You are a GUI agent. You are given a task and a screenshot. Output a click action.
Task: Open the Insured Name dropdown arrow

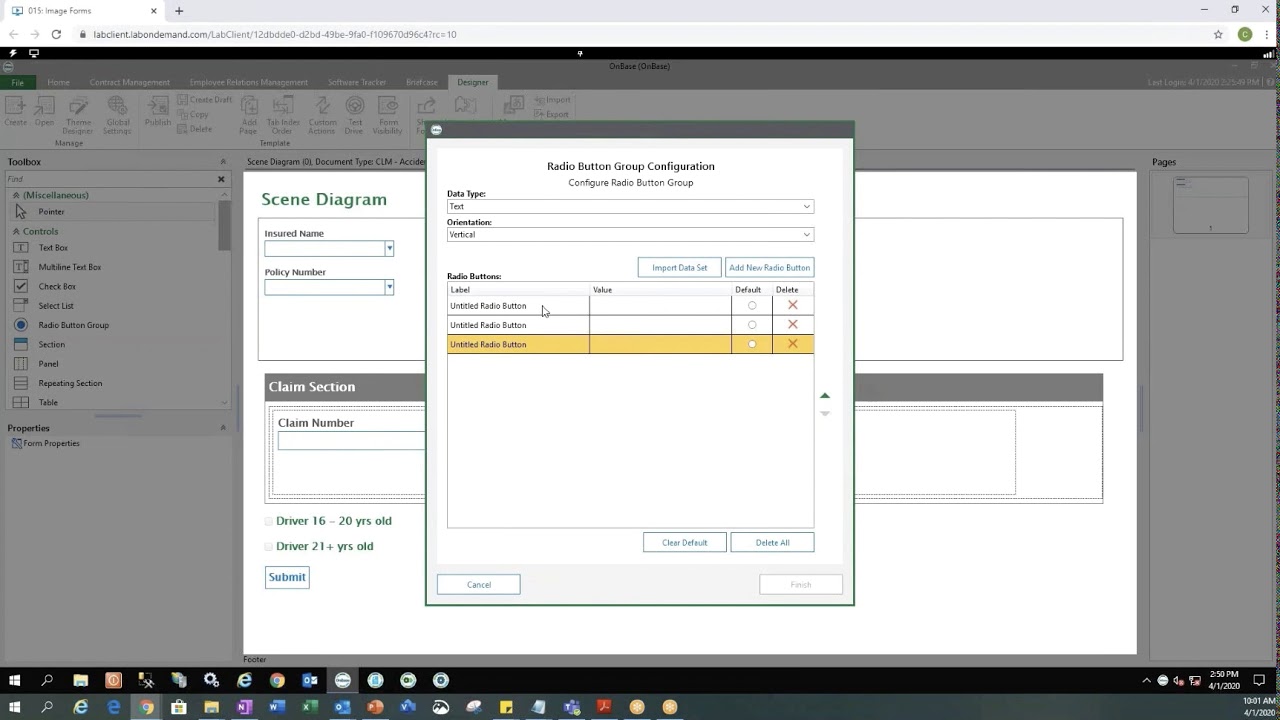(389, 249)
